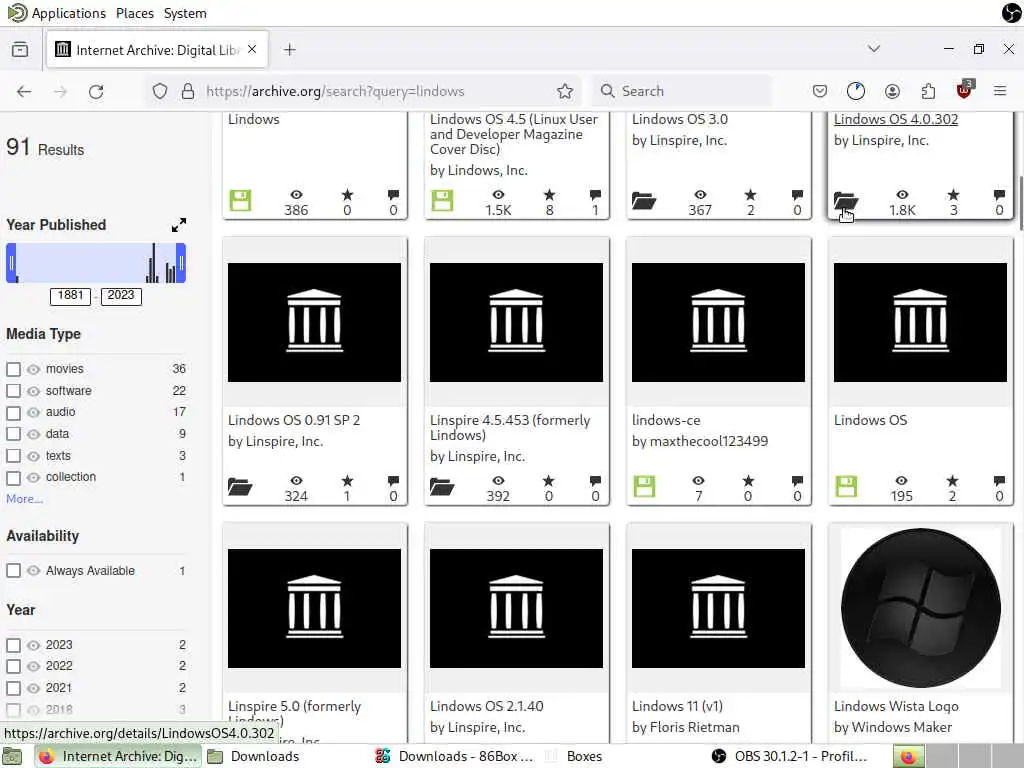Reload the current page
This screenshot has width=1024, height=768.
(96, 91)
